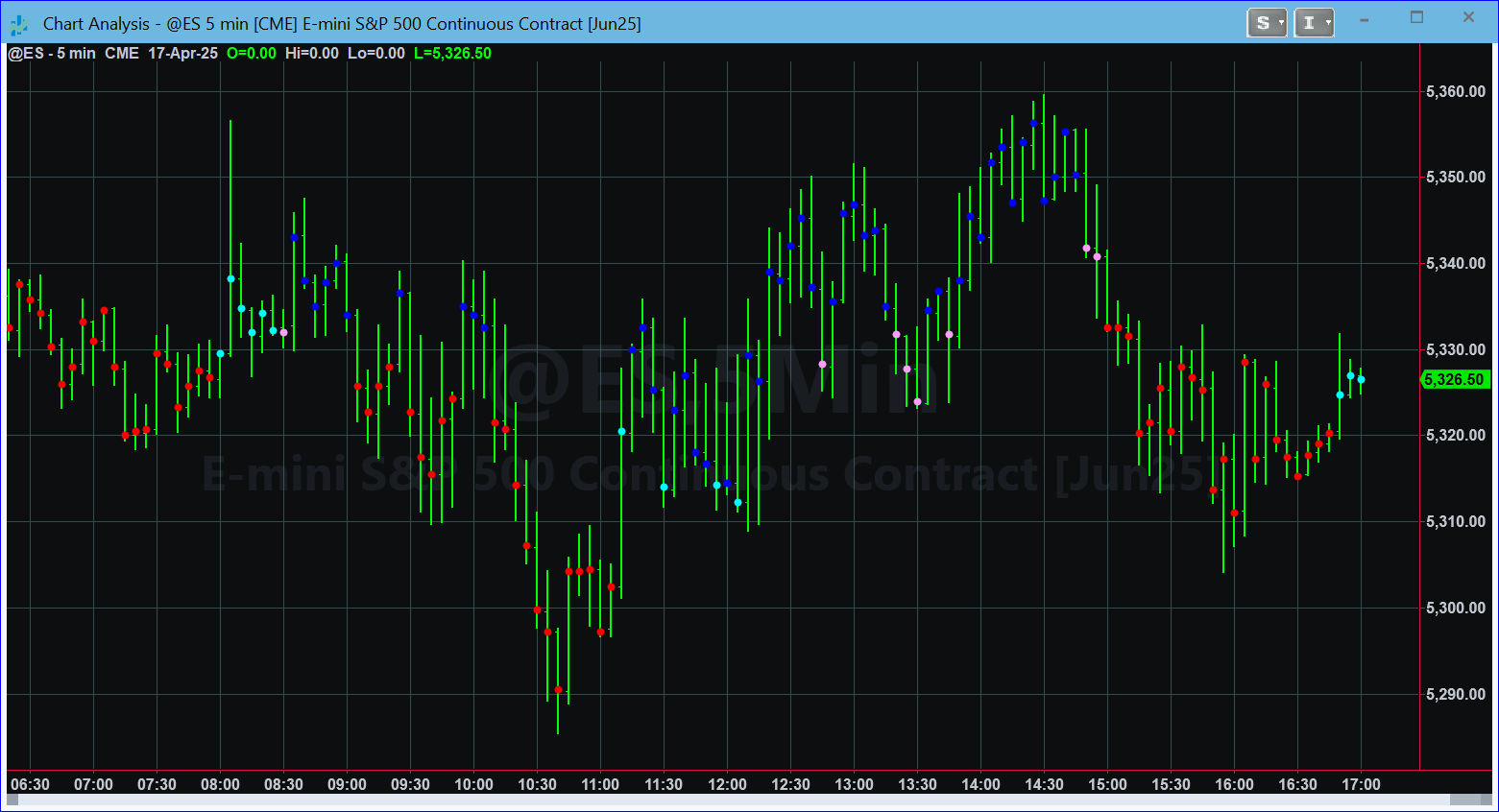The image size is (1499, 812).
Task: Click the 'L=5,326.50' last price text
Action: click(x=452, y=54)
